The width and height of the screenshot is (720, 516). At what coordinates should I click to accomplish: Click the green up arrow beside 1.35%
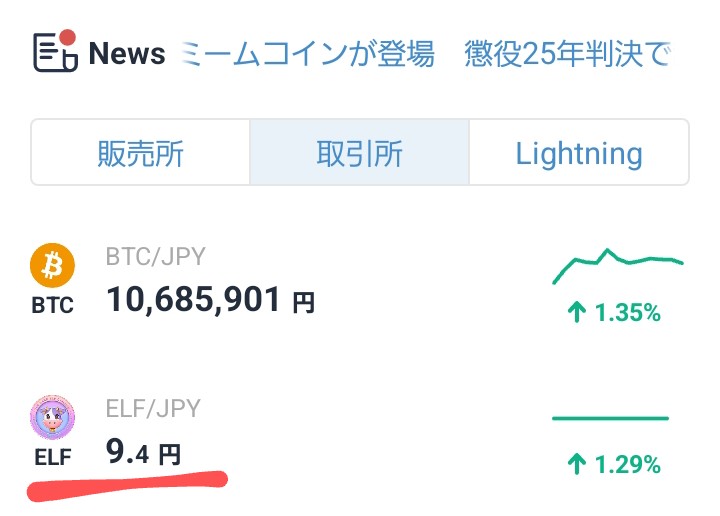coord(577,312)
